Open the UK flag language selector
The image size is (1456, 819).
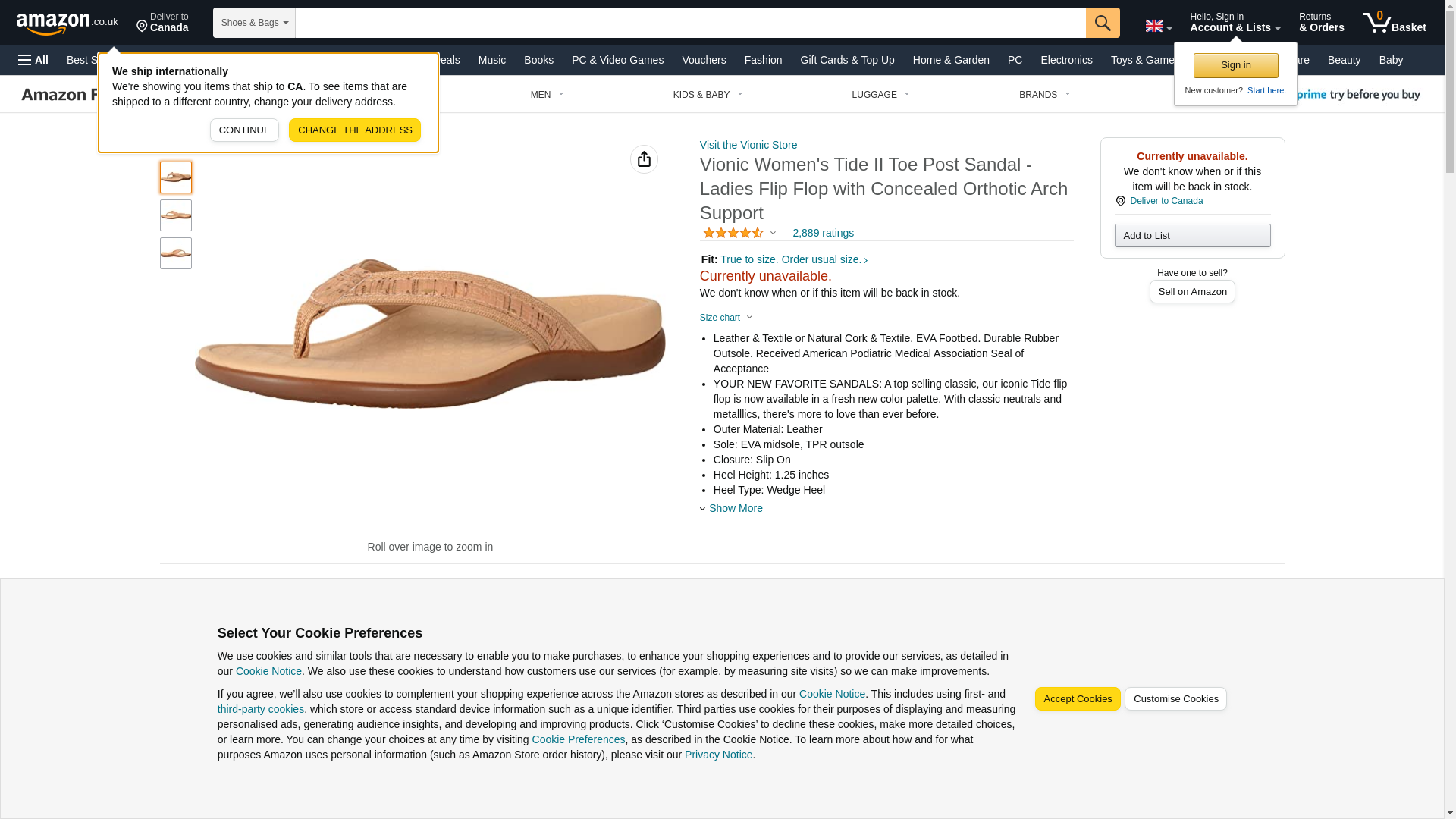[1158, 26]
